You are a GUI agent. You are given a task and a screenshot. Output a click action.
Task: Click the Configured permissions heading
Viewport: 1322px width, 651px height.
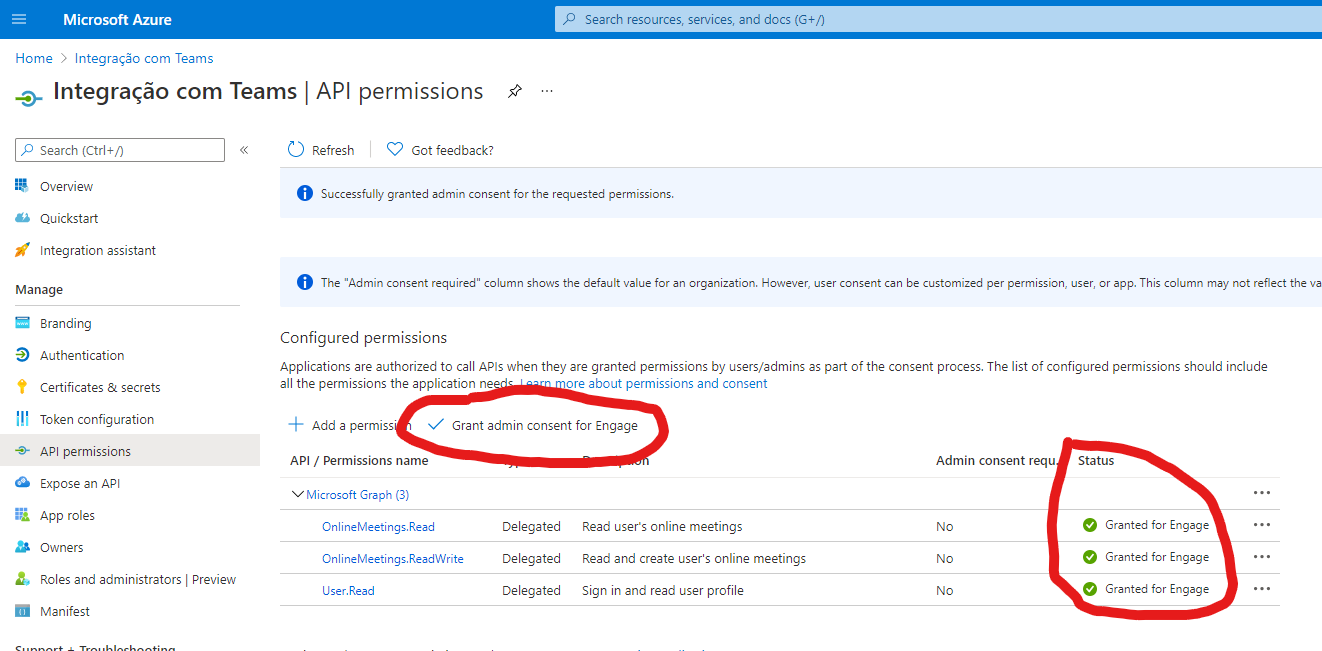[364, 337]
